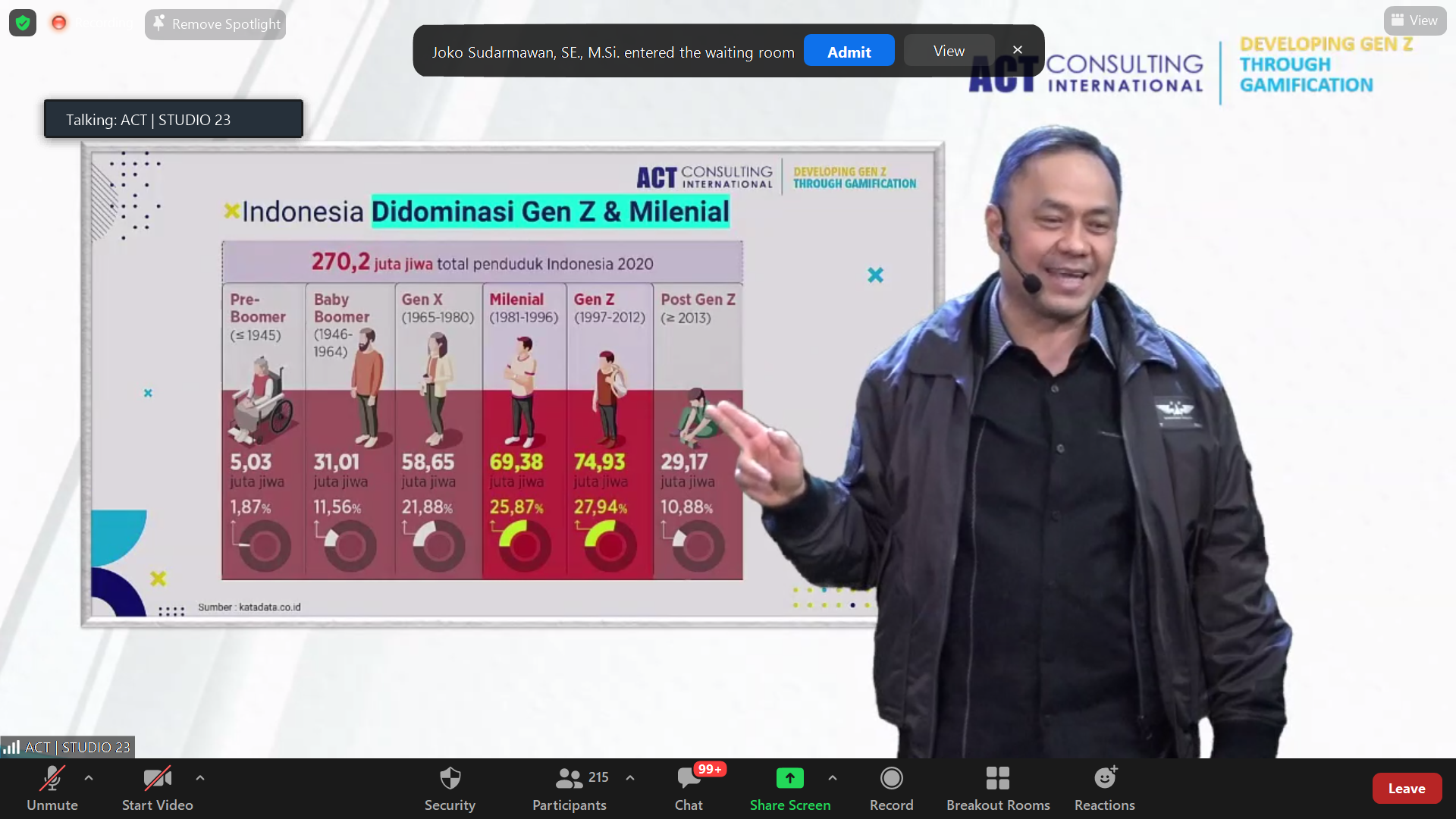This screenshot has width=1456, height=819.
Task: Admit Joko Sudarmawan from waiting room
Action: tap(849, 52)
